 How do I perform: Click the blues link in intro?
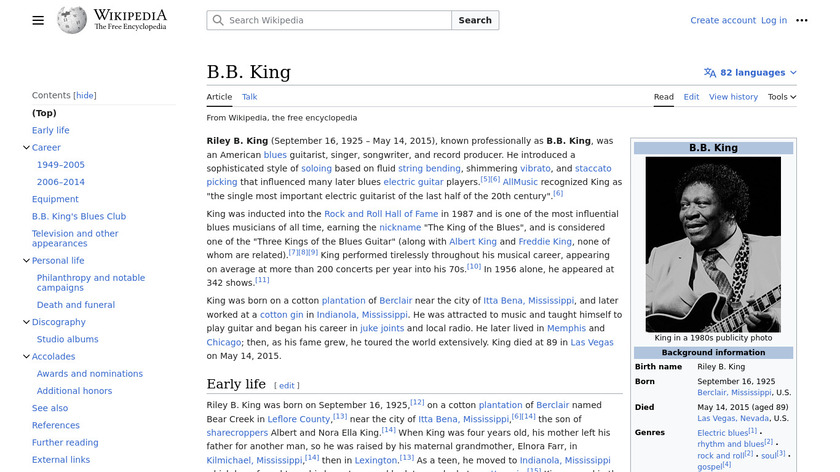275,155
